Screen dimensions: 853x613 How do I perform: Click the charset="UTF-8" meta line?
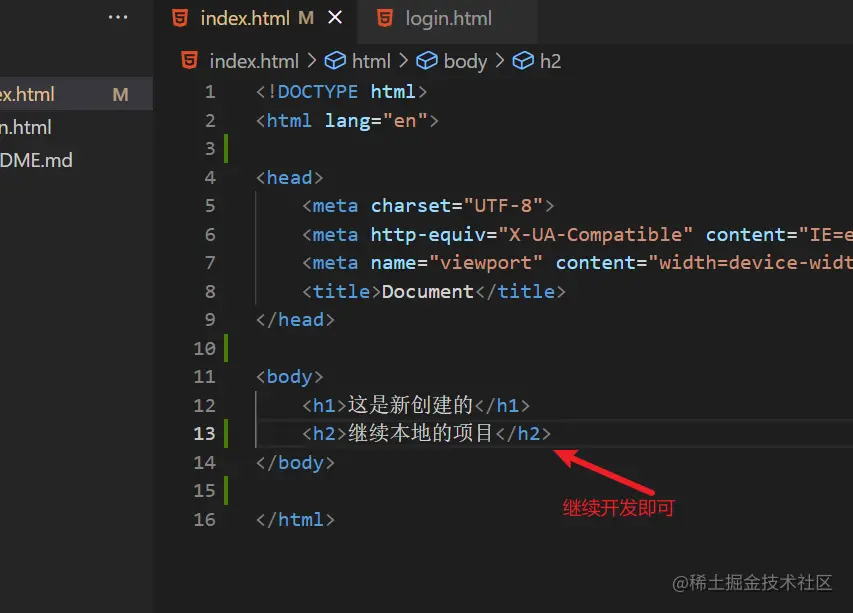pos(428,206)
